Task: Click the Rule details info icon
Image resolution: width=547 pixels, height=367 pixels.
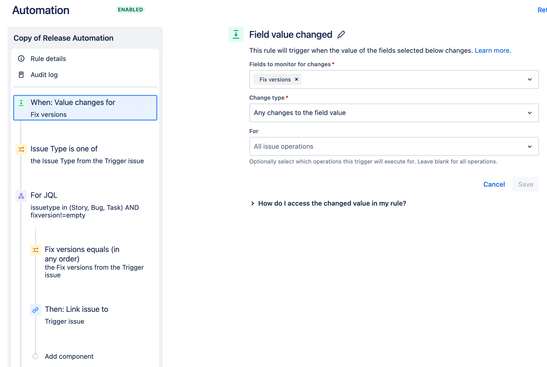Action: (x=21, y=59)
